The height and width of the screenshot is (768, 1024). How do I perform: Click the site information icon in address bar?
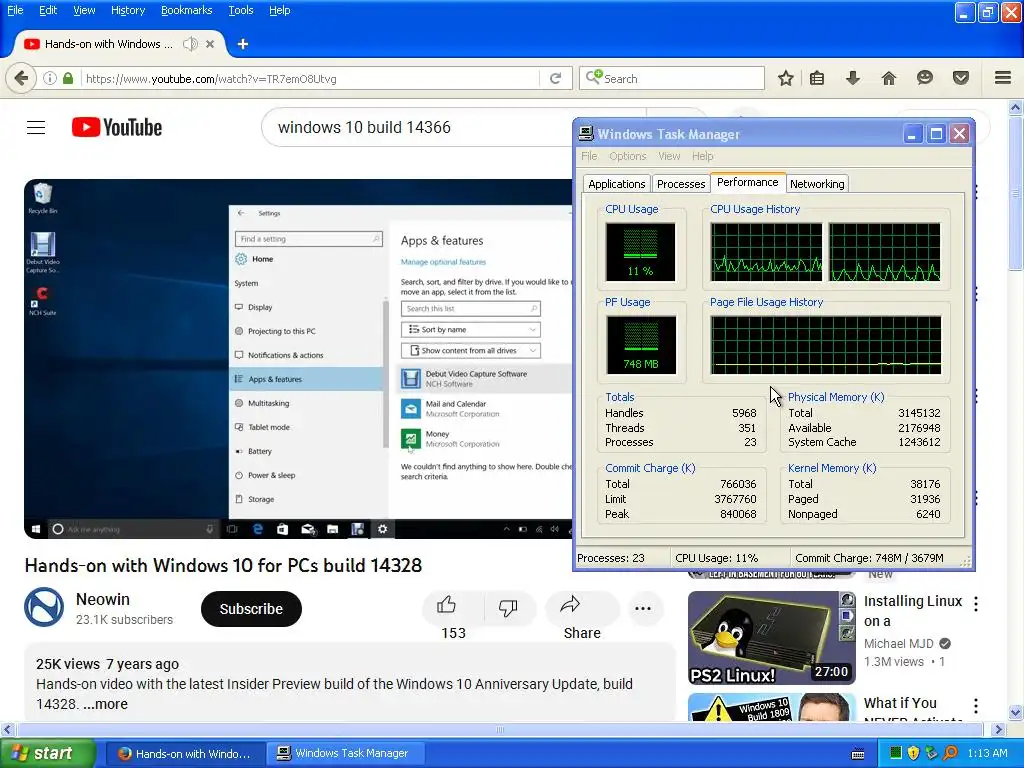tap(50, 78)
